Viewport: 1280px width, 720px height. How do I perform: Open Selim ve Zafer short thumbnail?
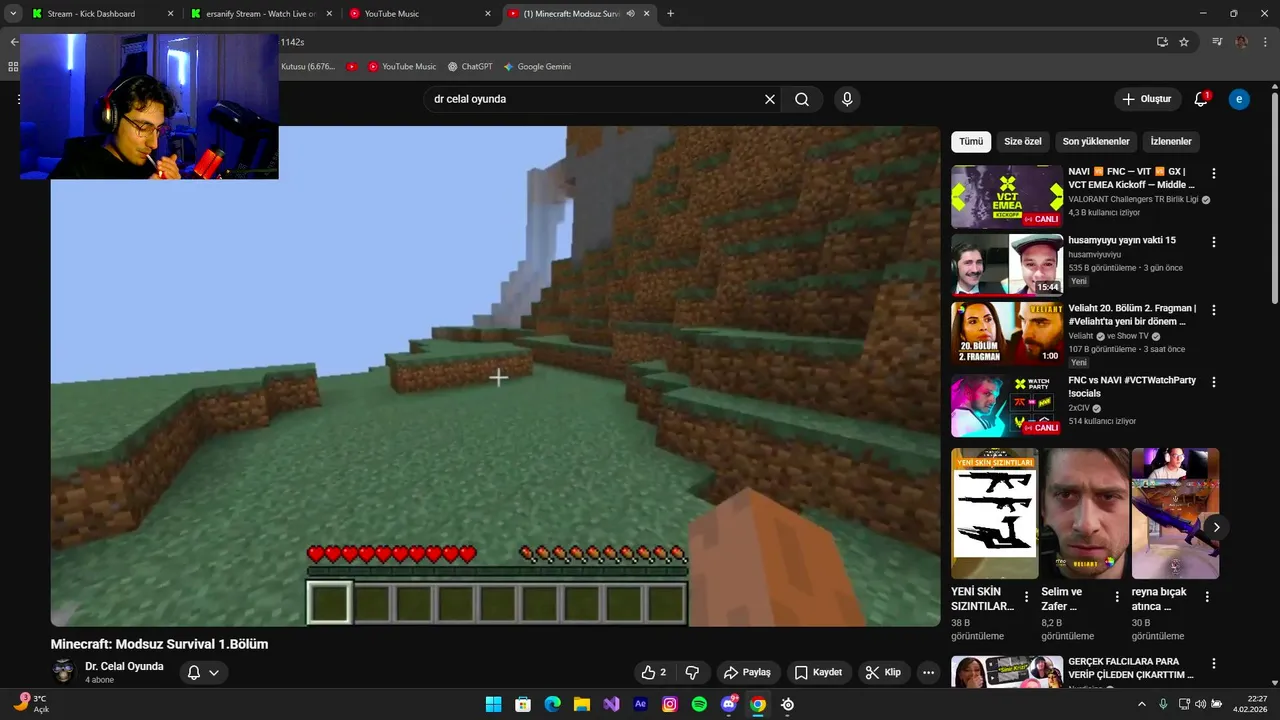(x=1085, y=513)
